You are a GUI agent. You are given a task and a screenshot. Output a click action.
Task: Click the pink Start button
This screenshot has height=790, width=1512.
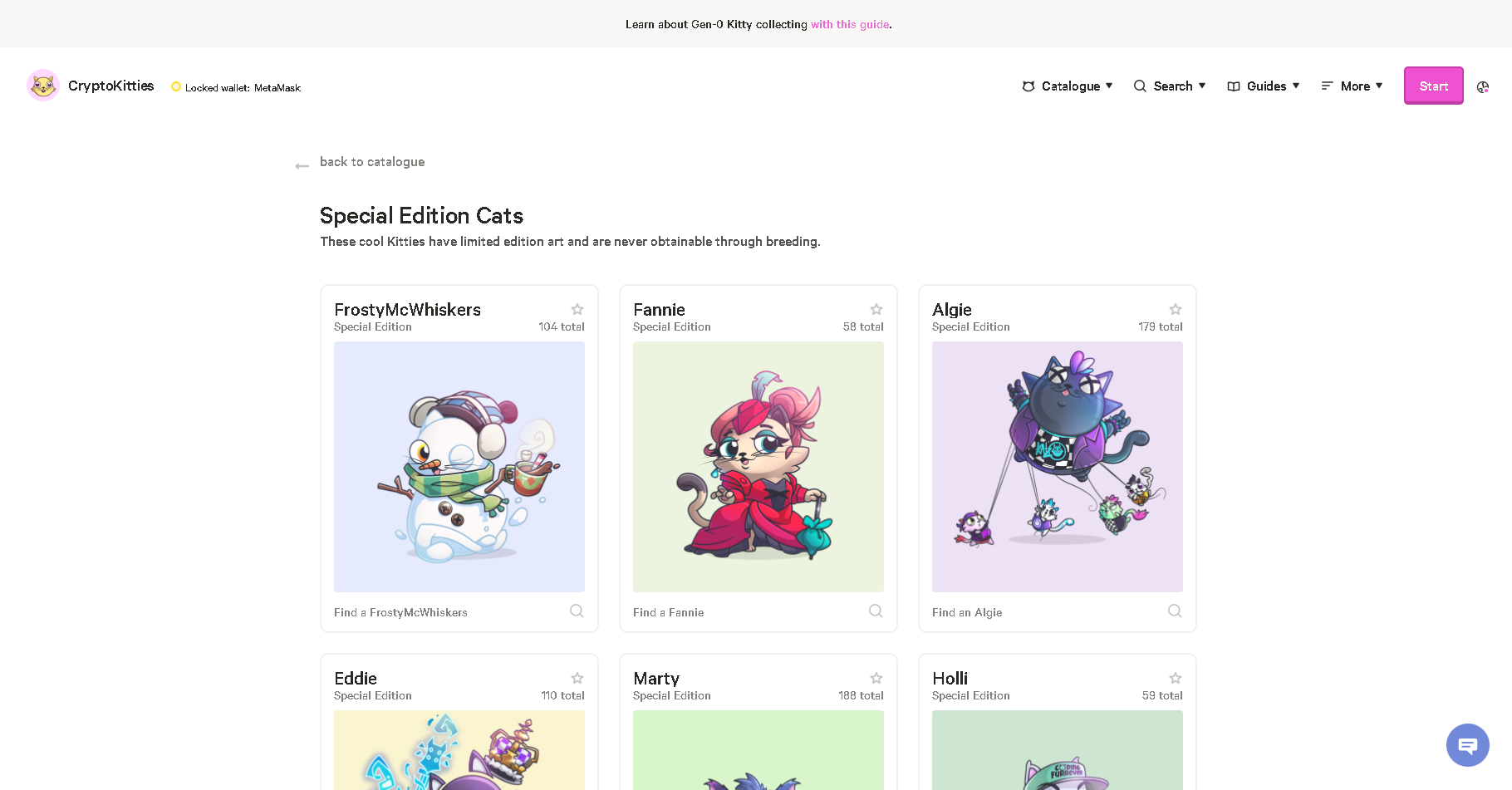click(1433, 86)
